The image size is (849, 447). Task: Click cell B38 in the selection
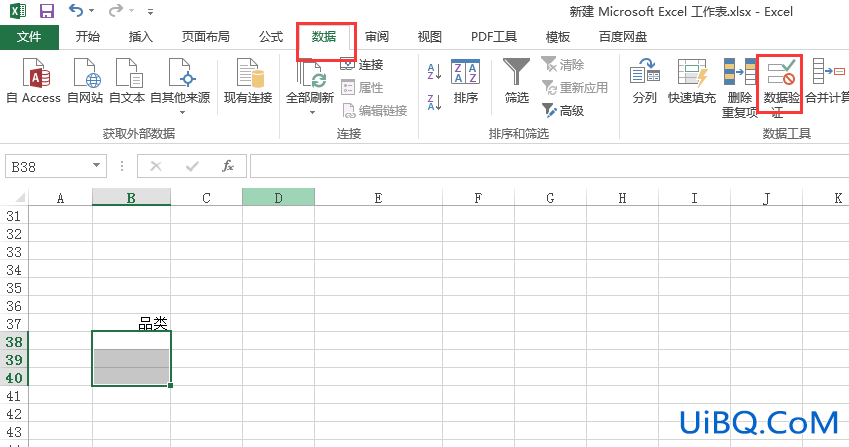pyautogui.click(x=131, y=340)
